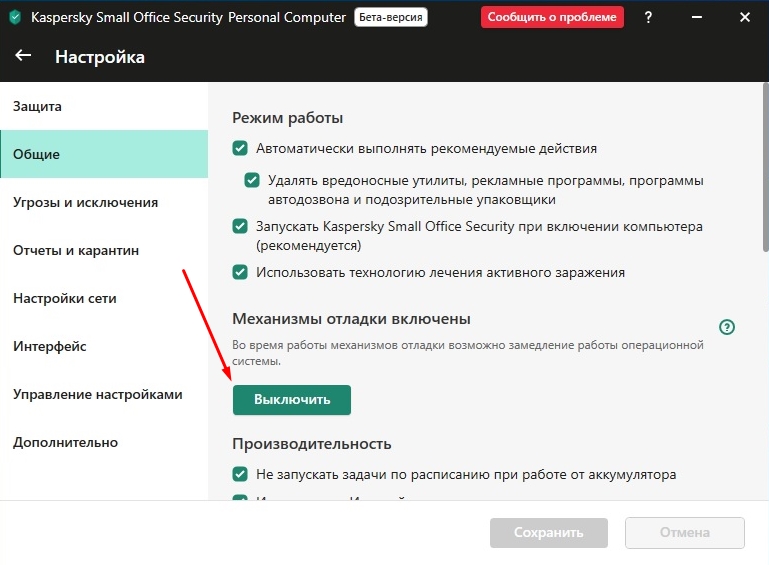Screen dimensions: 769x565
Task: Click the 'Бета-версия' badge
Action: (x=391, y=17)
